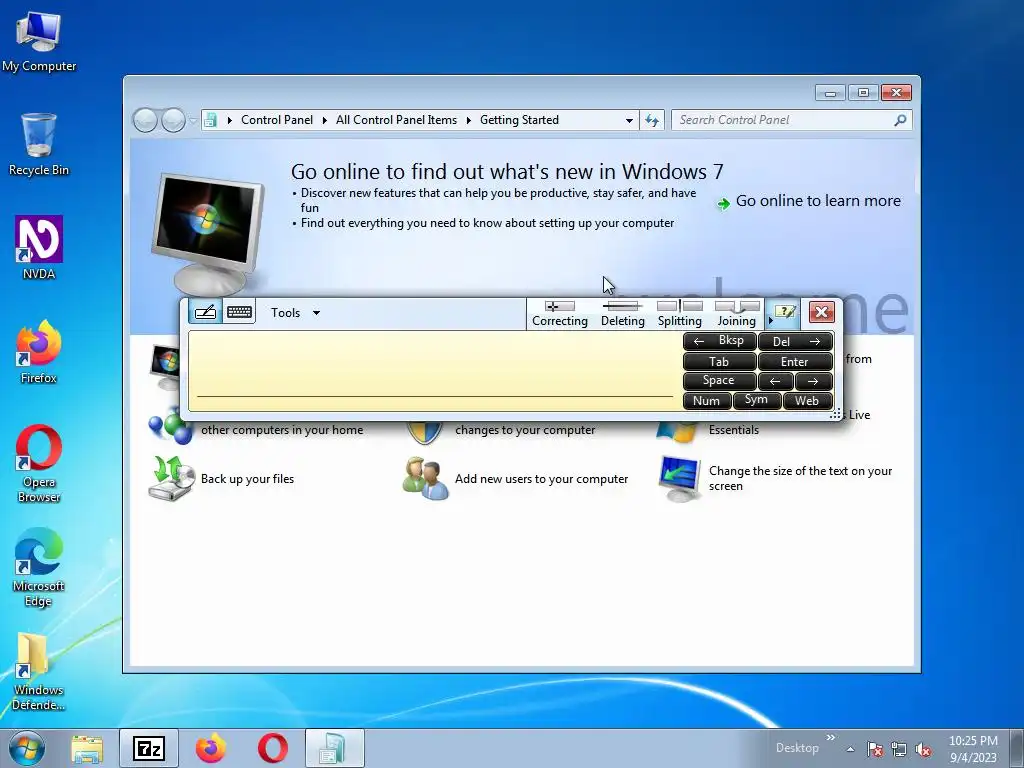Expand arrow before Control Panel breadcrumb
This screenshot has height=768, width=1024.
click(x=229, y=120)
